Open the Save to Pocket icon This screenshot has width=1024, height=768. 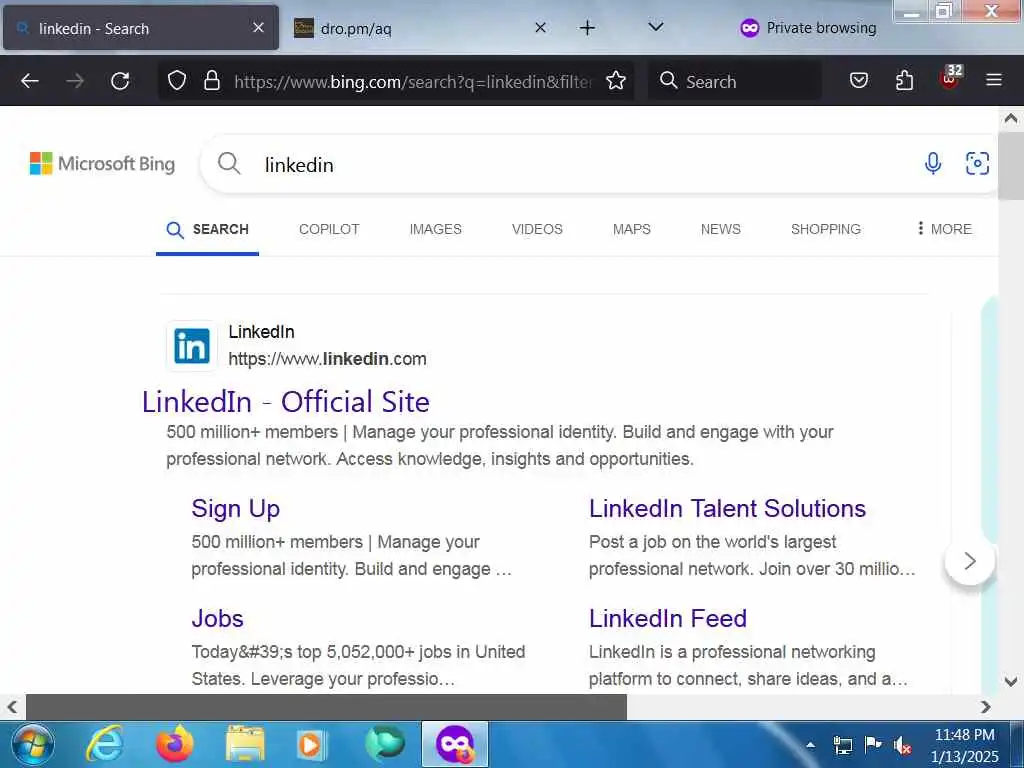click(859, 80)
